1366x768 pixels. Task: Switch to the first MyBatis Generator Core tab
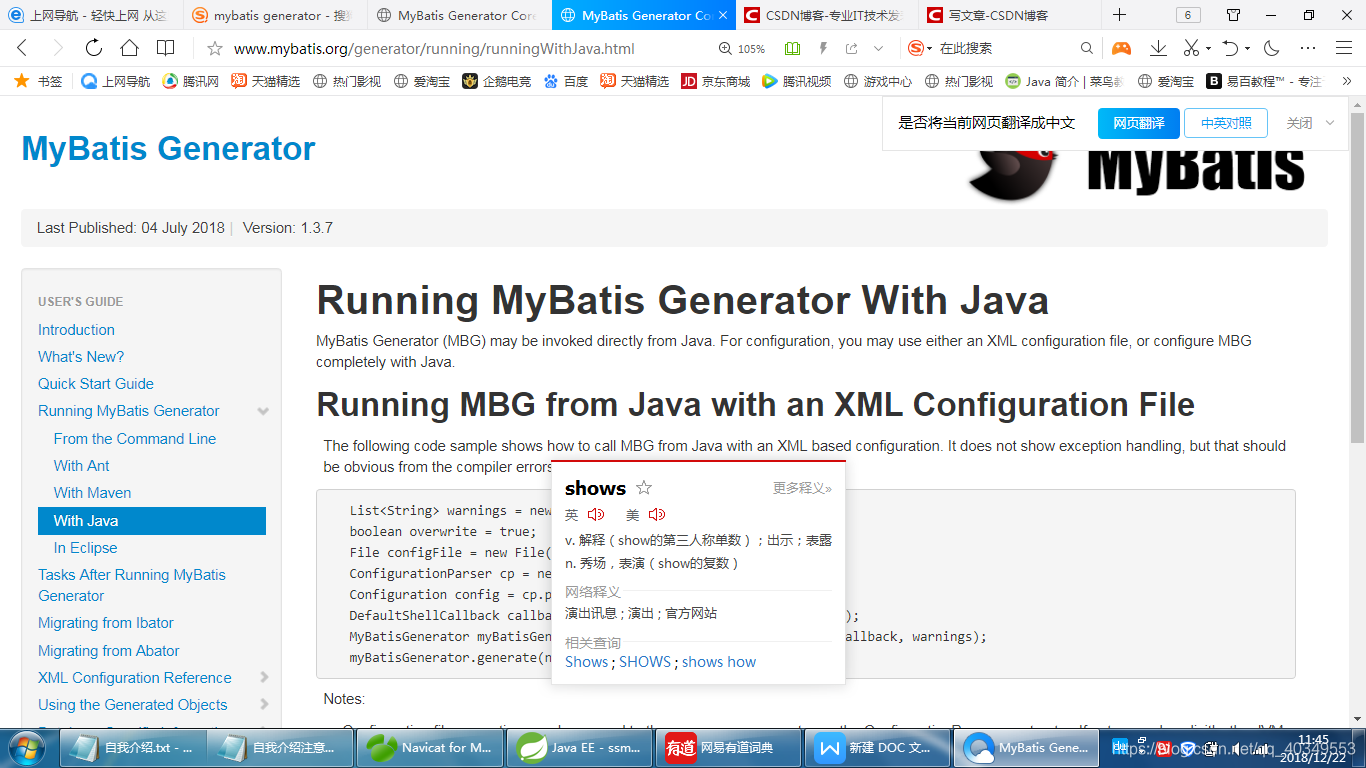point(457,15)
